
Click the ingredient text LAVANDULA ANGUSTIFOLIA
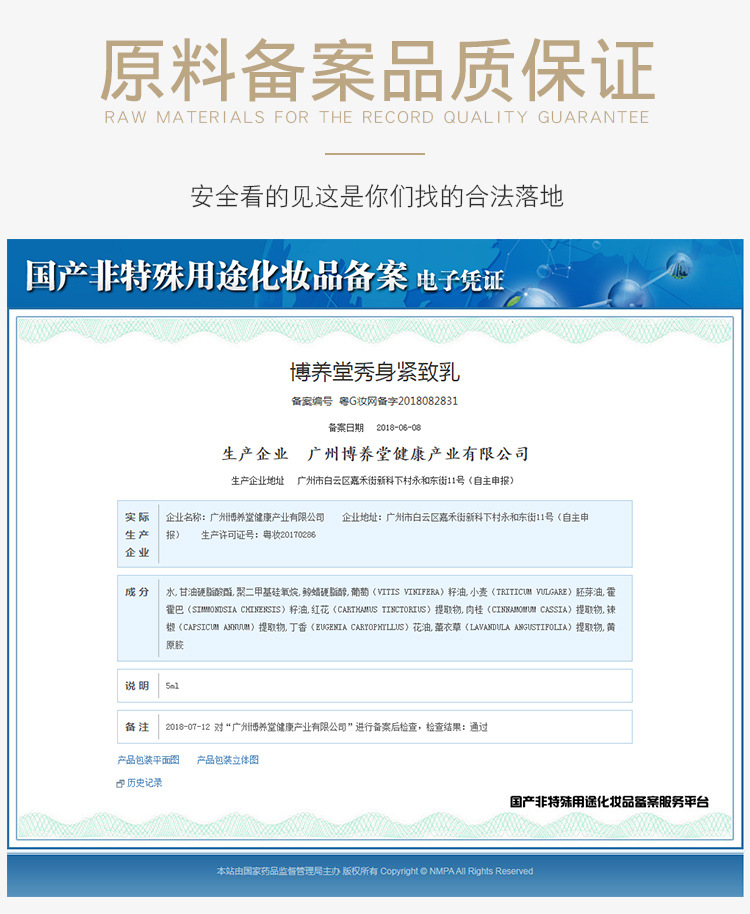520,627
